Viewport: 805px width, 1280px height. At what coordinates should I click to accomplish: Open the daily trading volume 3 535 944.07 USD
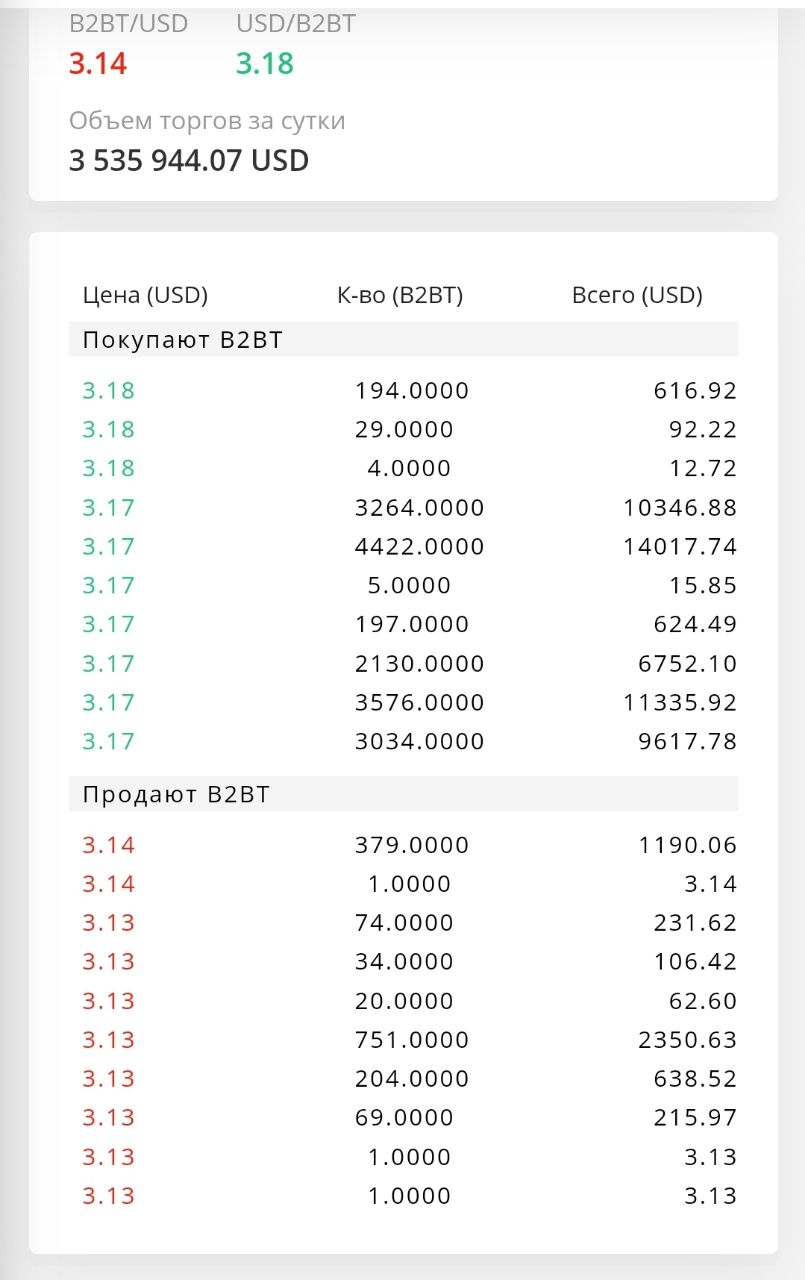tap(189, 161)
